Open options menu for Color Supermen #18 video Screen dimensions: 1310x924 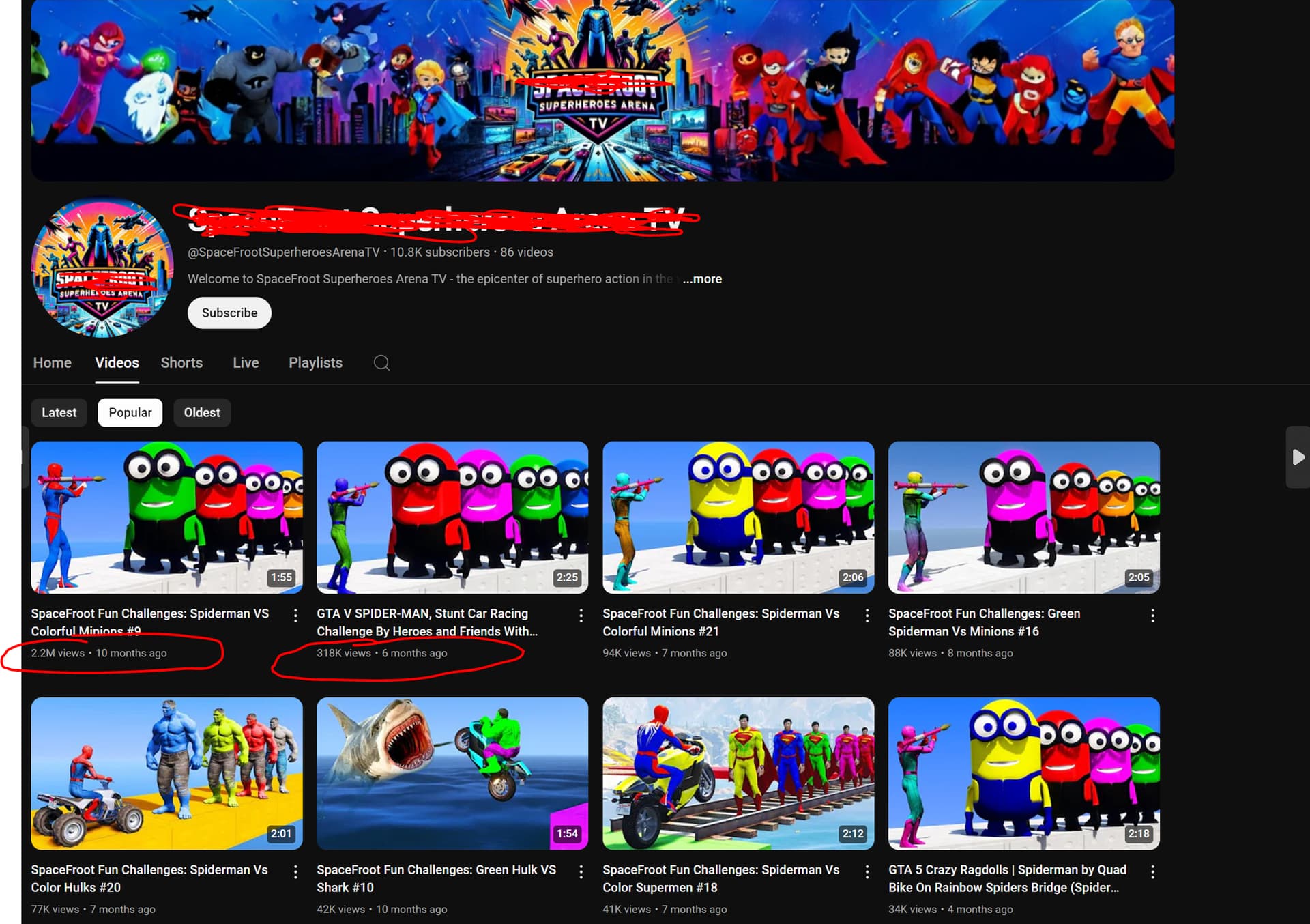[867, 871]
